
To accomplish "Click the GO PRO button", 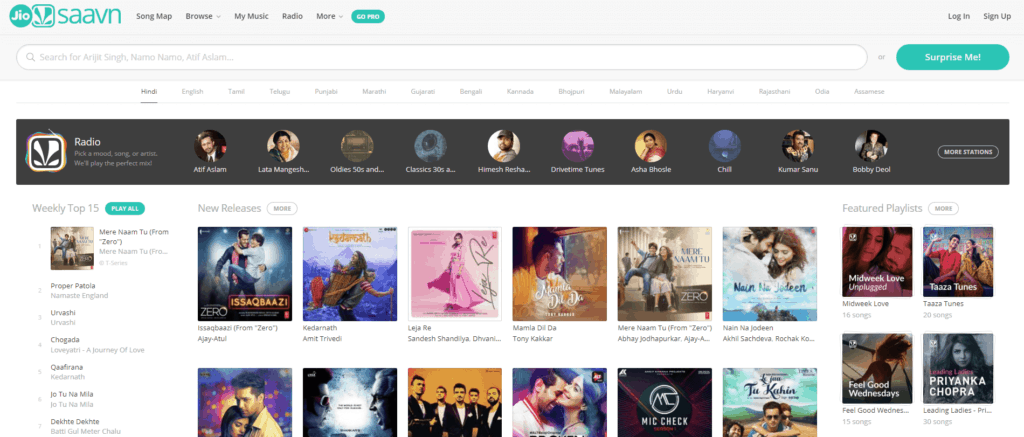I will 368,16.
